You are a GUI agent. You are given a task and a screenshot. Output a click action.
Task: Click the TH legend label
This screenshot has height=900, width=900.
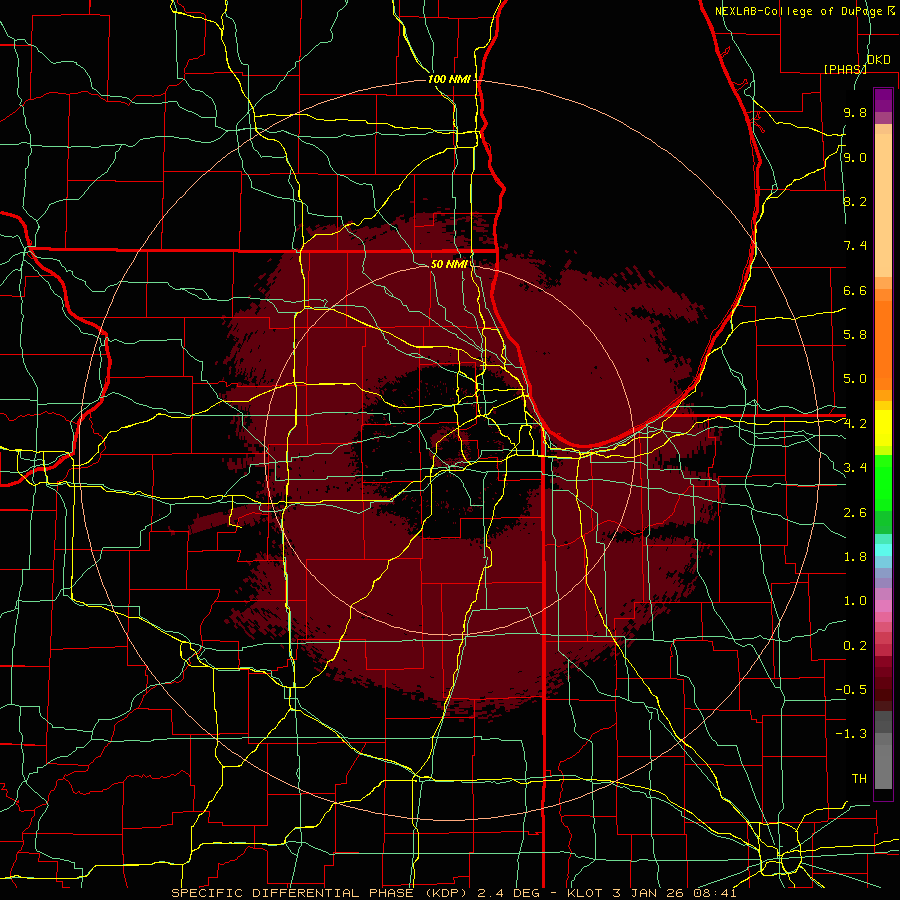coord(859,778)
